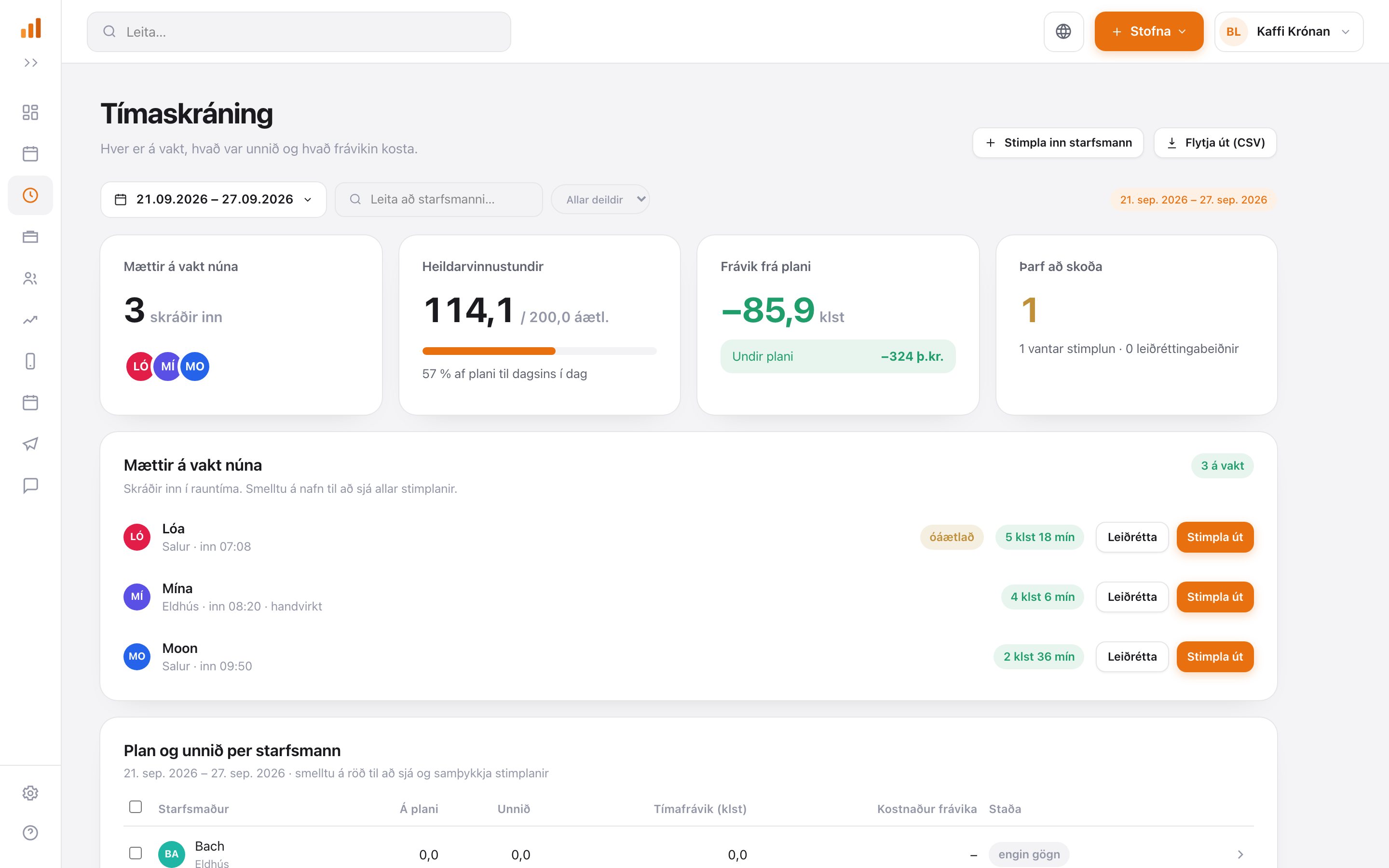The image size is (1389, 868).
Task: Click Stimpla út for Lóa
Action: point(1214,537)
